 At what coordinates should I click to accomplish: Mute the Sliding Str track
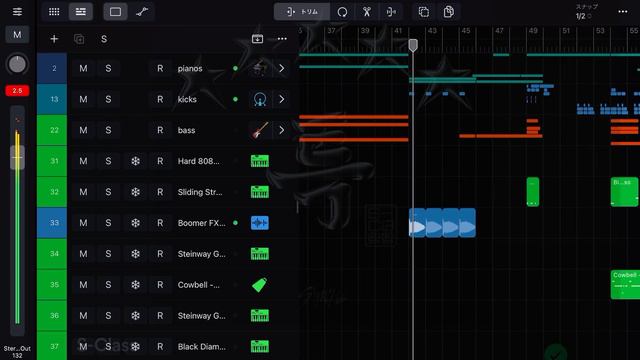(x=83, y=192)
